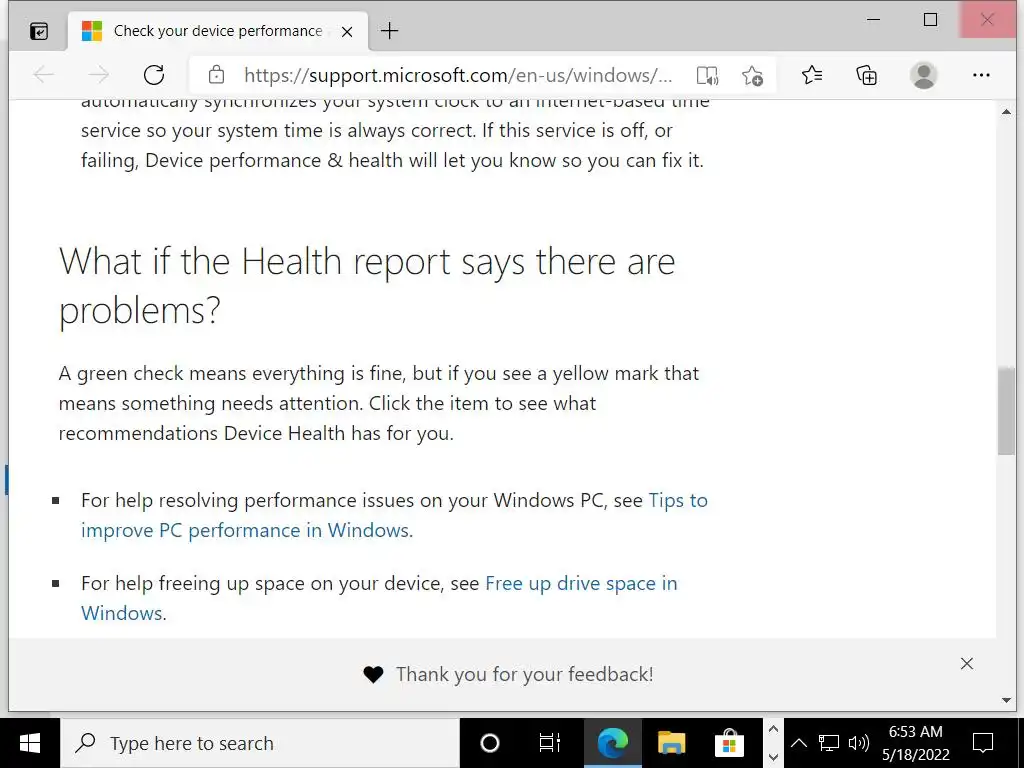Start Read aloud immersive reader
Viewport: 1024px width, 768px height.
click(x=707, y=76)
